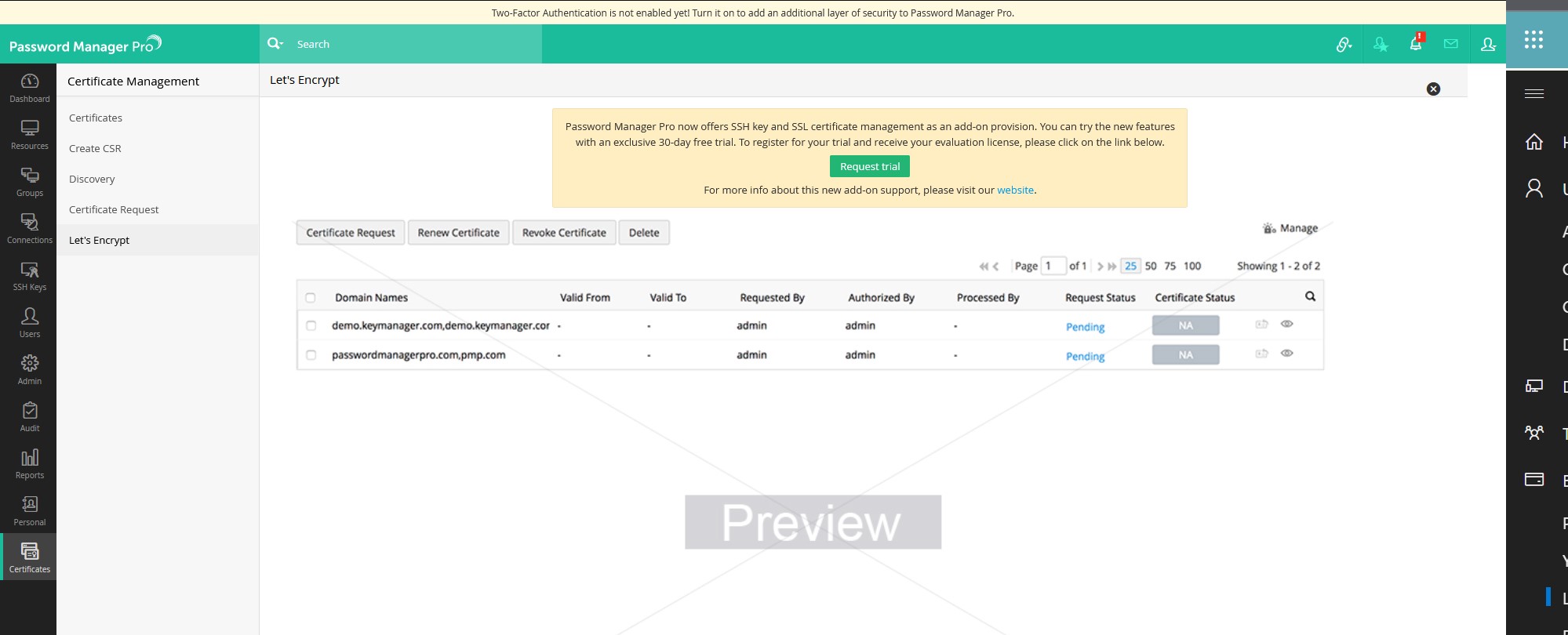Go to the last page
The height and width of the screenshot is (635, 1568).
point(1112,267)
